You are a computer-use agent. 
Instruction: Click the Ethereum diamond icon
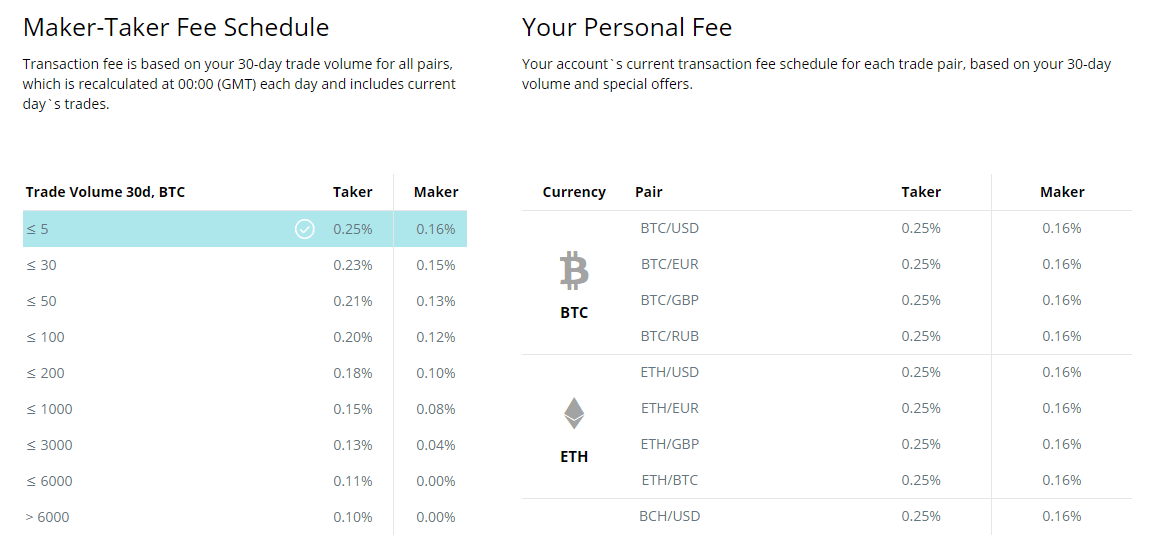coord(574,413)
